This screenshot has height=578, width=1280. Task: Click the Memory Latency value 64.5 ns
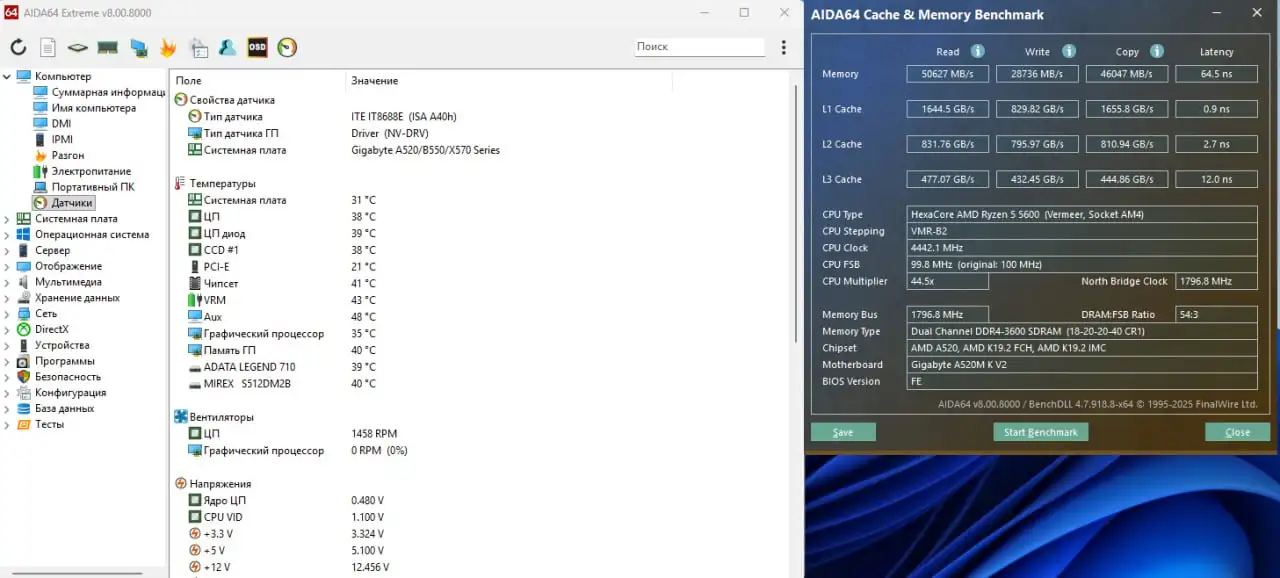point(1216,74)
